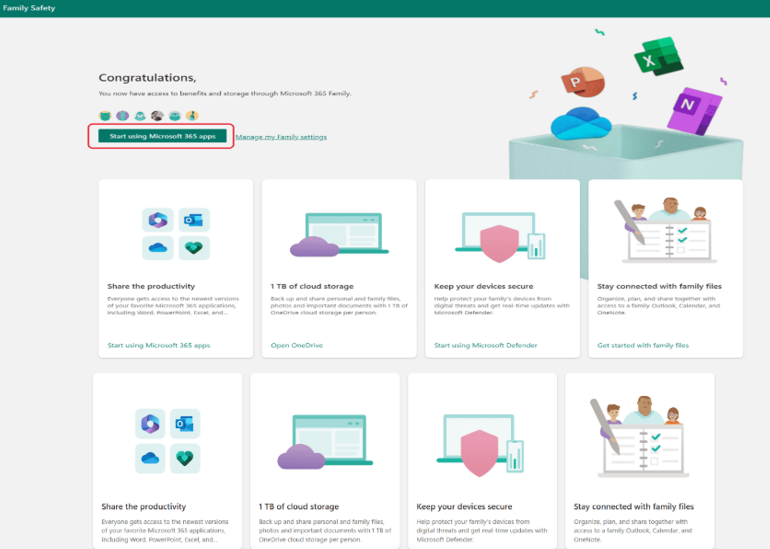Click Family Safety heart icon in upper productivity card
Screen dimensions: 770x549
click(193, 248)
